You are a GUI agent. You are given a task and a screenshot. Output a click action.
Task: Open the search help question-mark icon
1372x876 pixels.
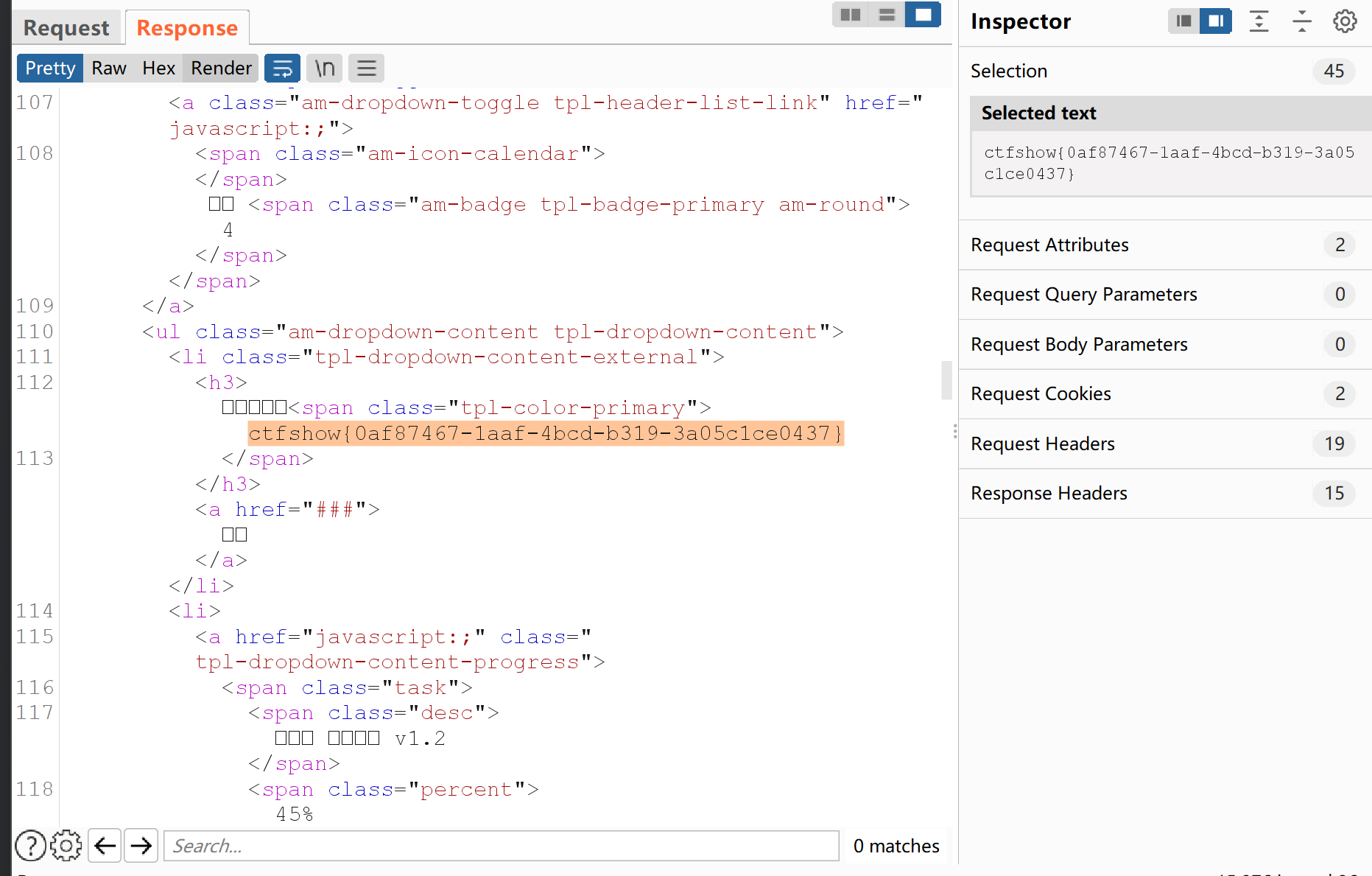click(x=30, y=846)
